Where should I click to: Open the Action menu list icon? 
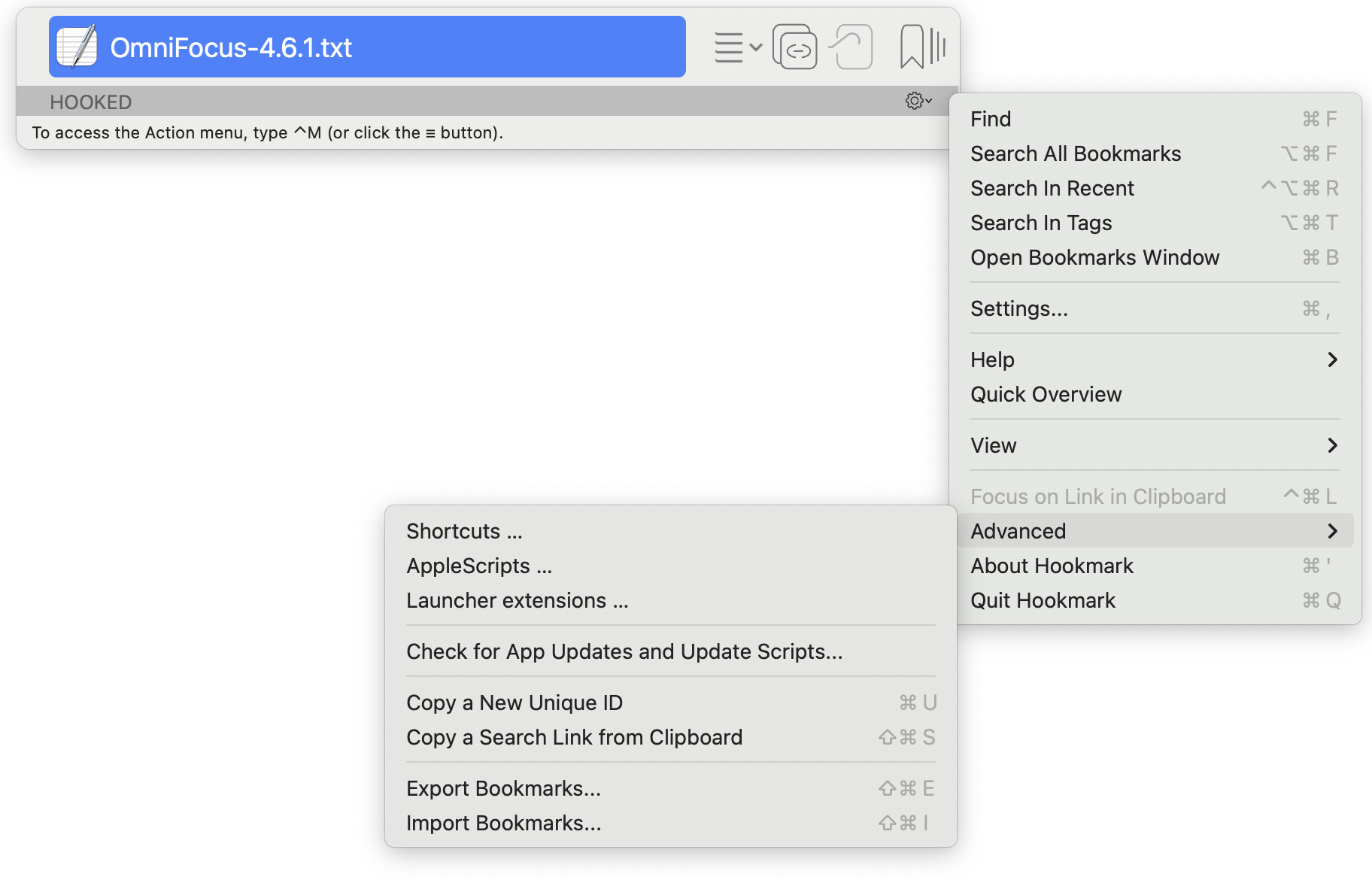(736, 47)
